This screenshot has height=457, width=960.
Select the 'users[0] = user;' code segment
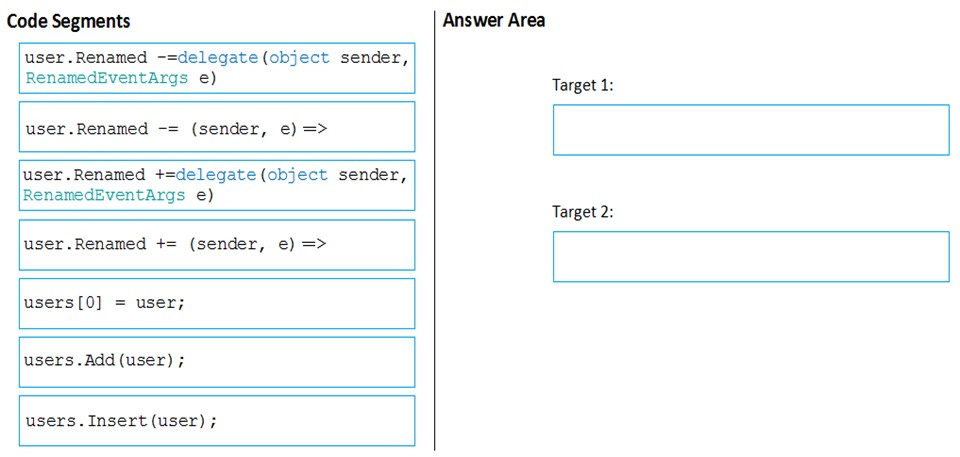point(217,303)
